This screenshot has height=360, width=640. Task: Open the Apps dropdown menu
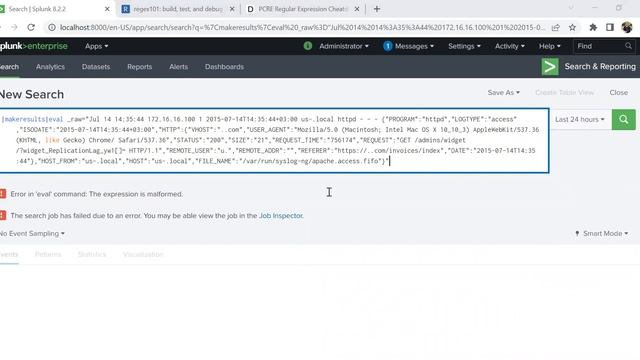[96, 46]
